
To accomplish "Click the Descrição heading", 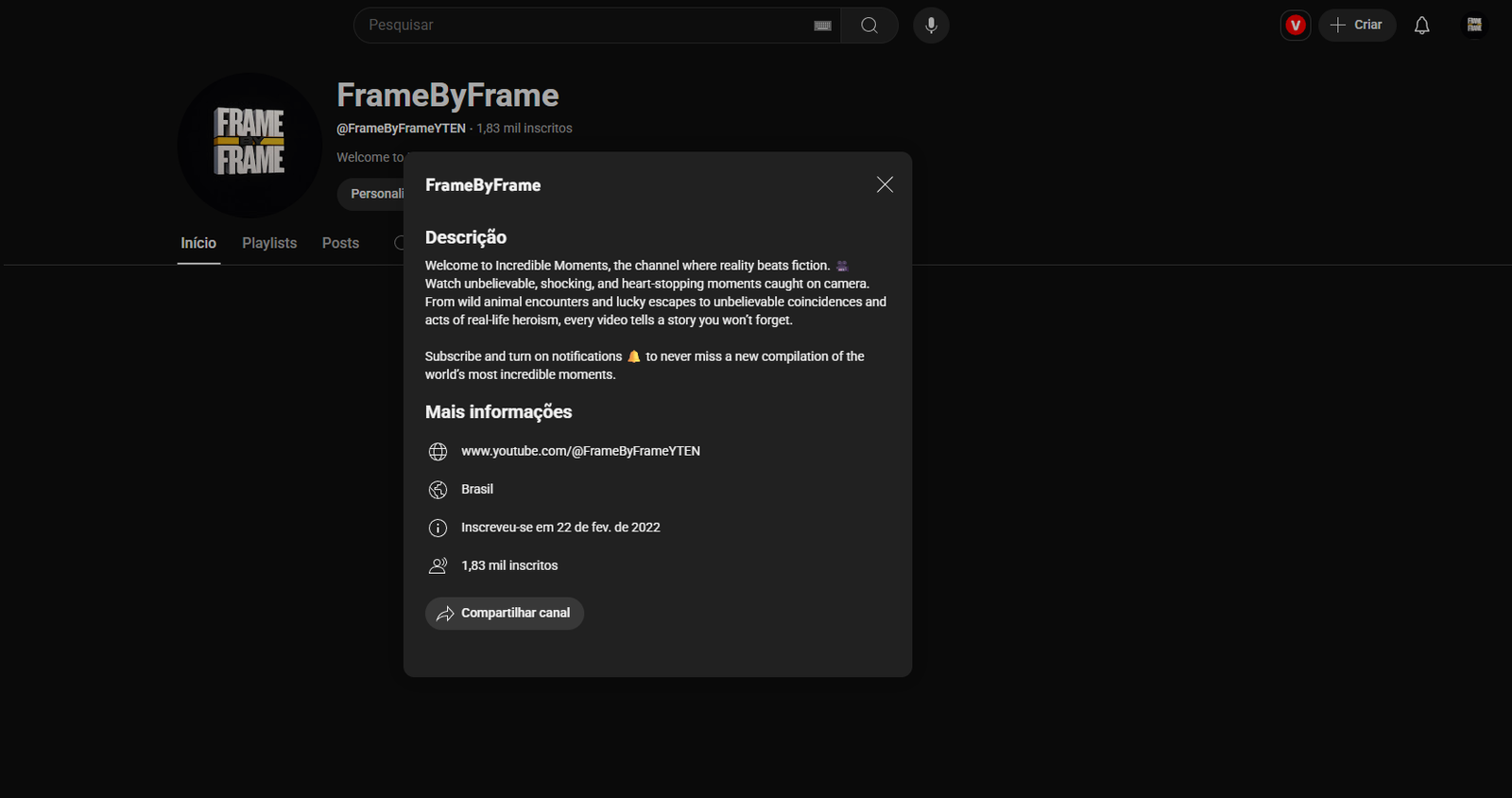I will tap(466, 237).
